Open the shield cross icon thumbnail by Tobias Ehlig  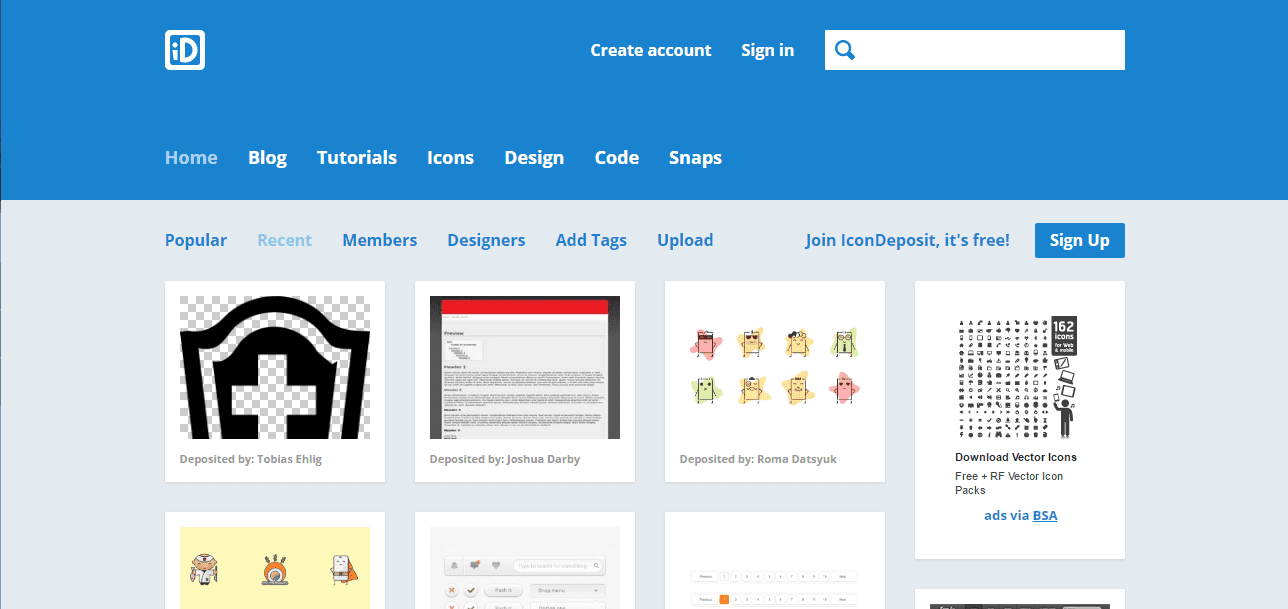coord(275,367)
